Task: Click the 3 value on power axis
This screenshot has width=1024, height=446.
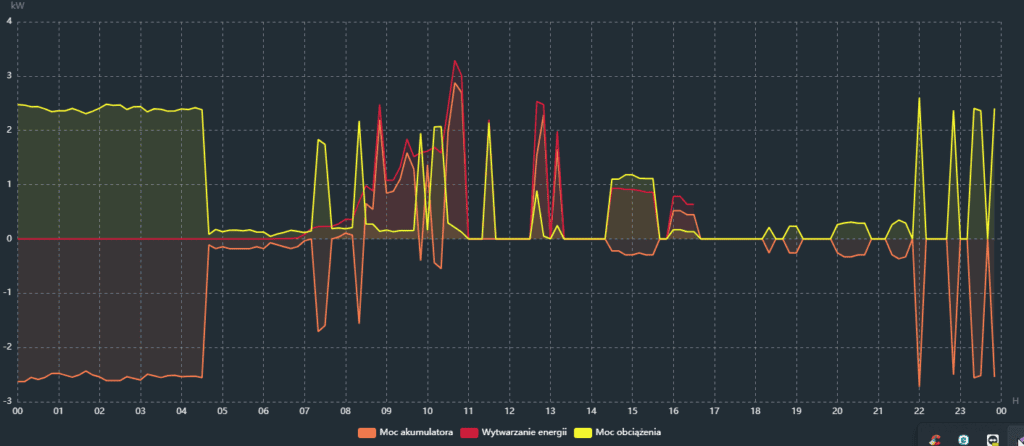Action: 8,76
